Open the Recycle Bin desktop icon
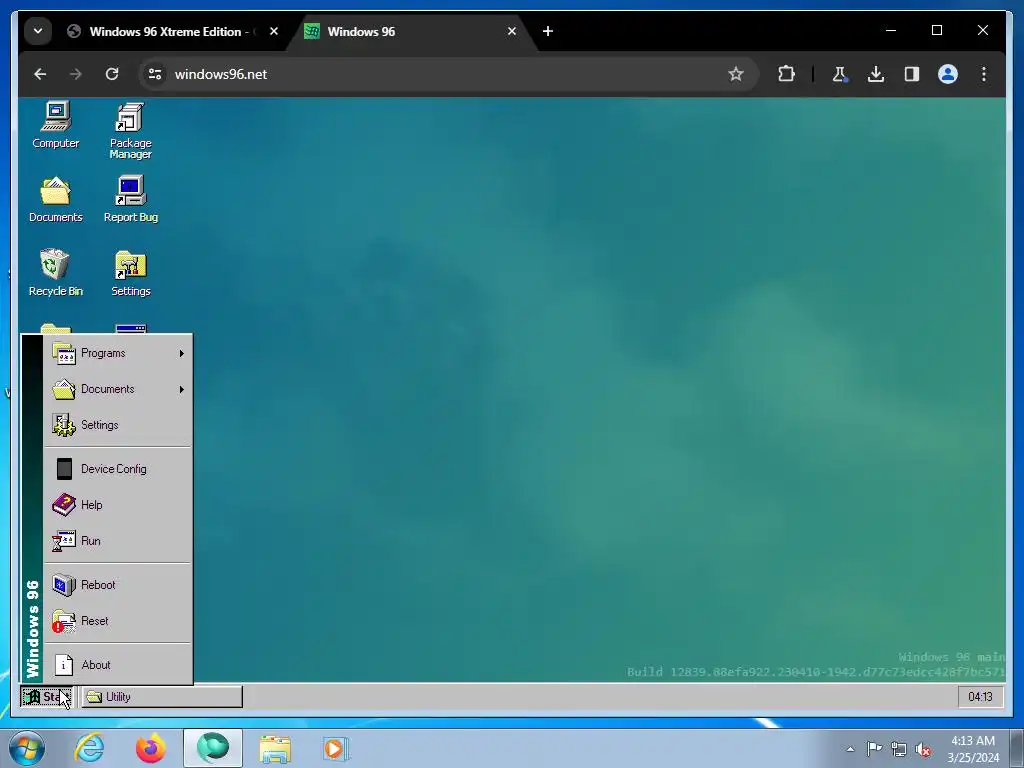The width and height of the screenshot is (1024, 768). (x=56, y=274)
